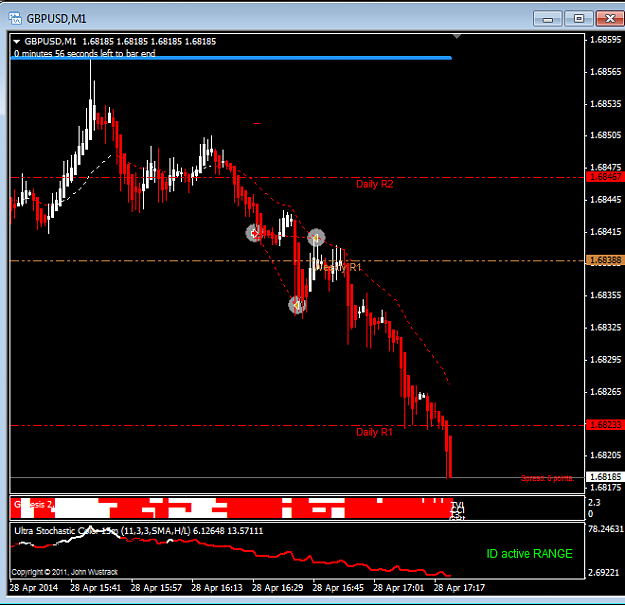This screenshot has height=606, width=625.
Task: Click the Daily R2 pivot label
Action: point(374,184)
